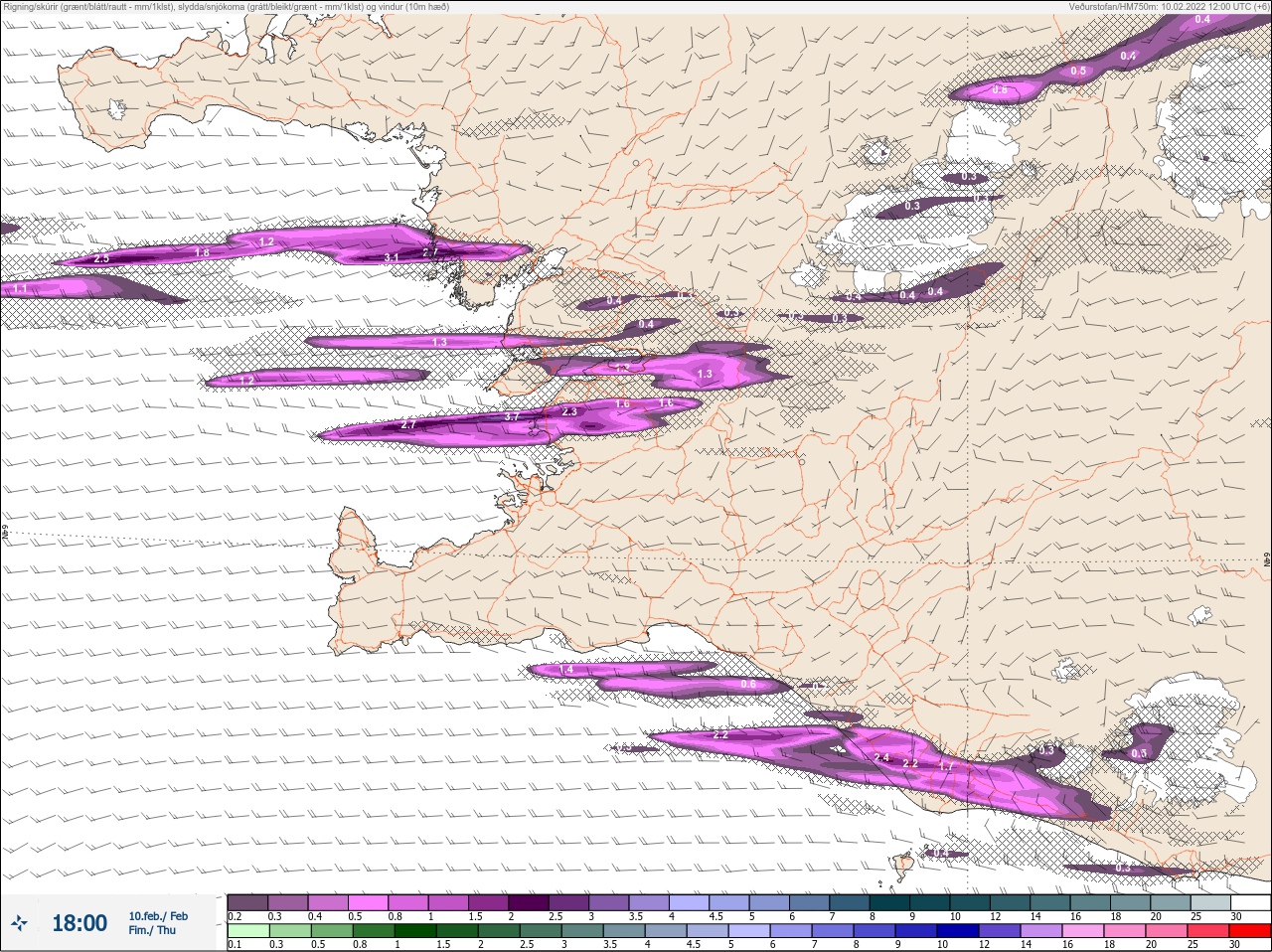1272x952 pixels.
Task: Click the 1.7 value near the south coast
Action: pyautogui.click(x=946, y=767)
